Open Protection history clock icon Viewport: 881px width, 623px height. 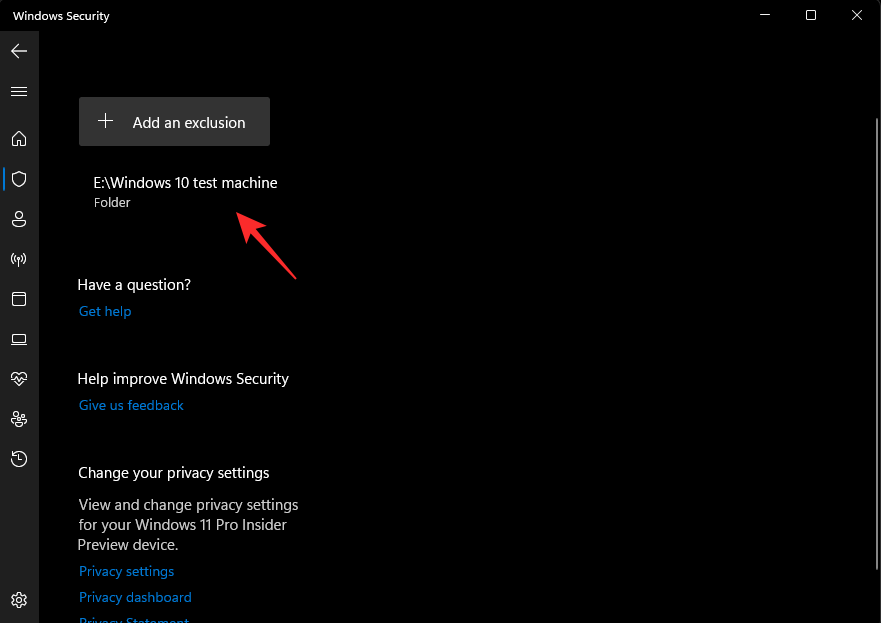[19, 459]
